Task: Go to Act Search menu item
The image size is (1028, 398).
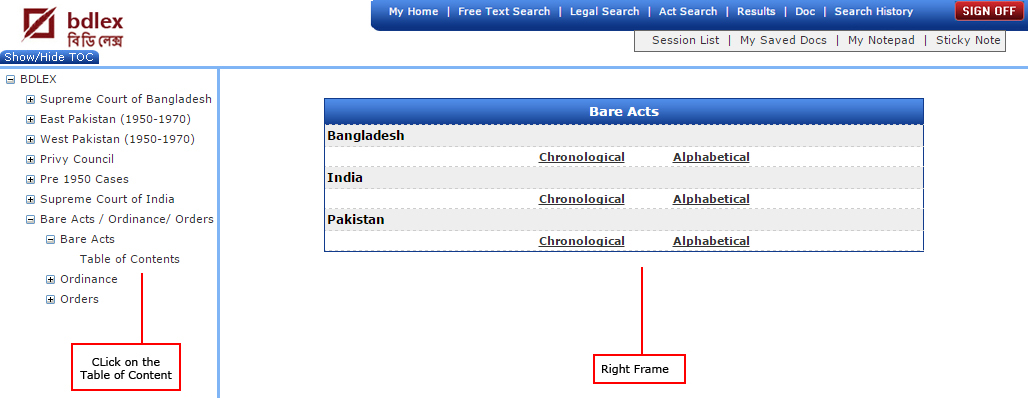Action: [688, 11]
